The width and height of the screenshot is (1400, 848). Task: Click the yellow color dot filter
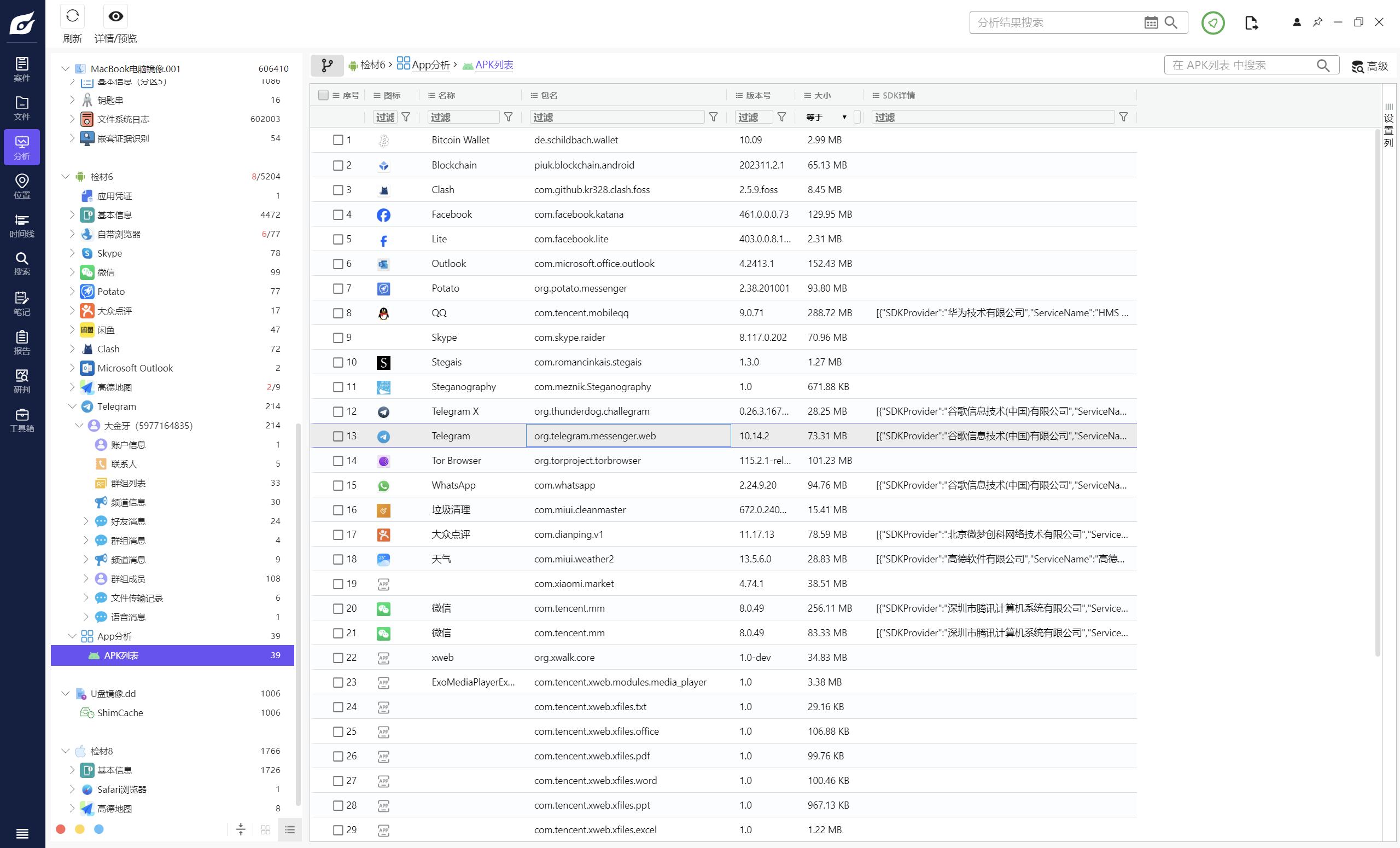(79, 829)
